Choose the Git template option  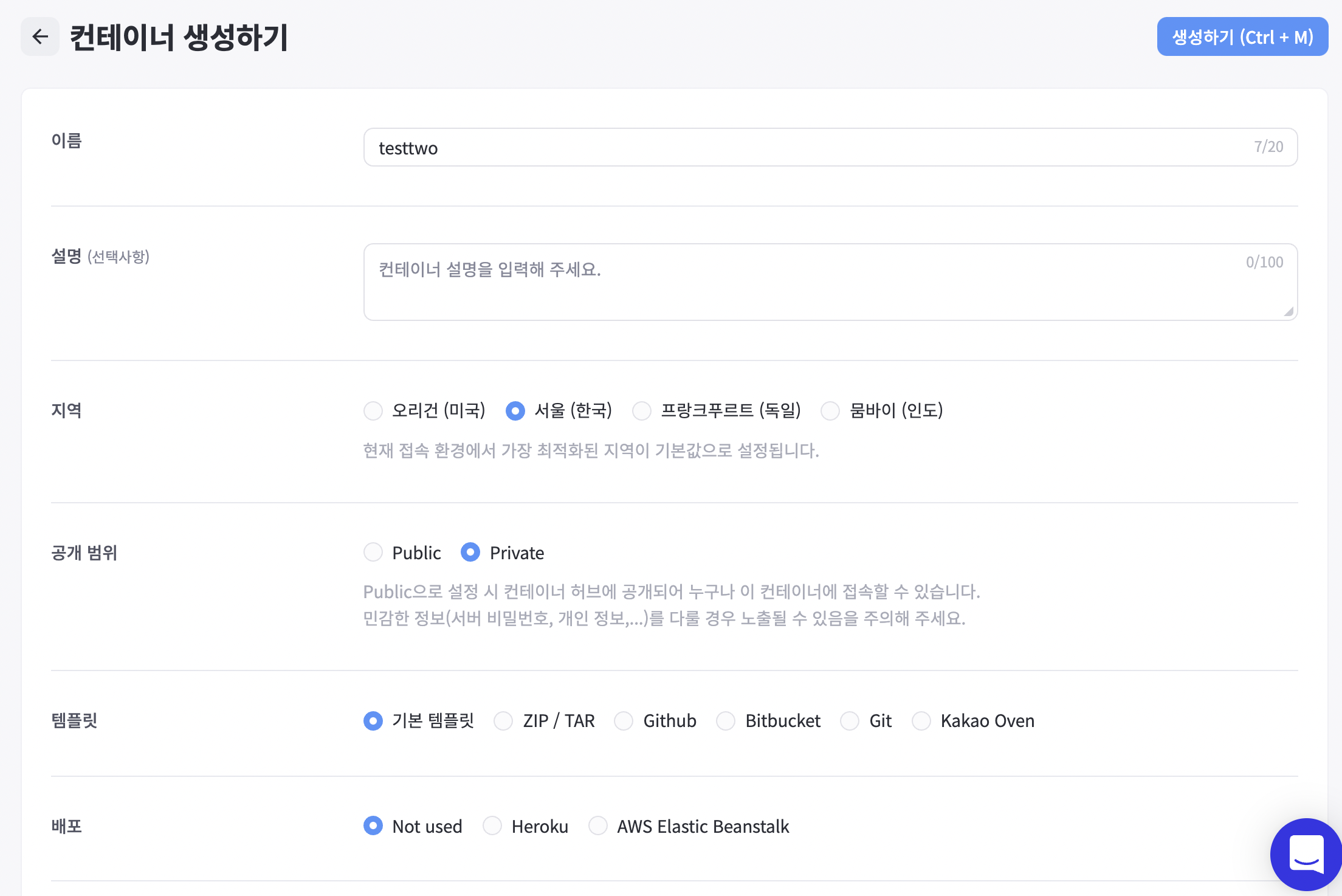click(x=850, y=721)
